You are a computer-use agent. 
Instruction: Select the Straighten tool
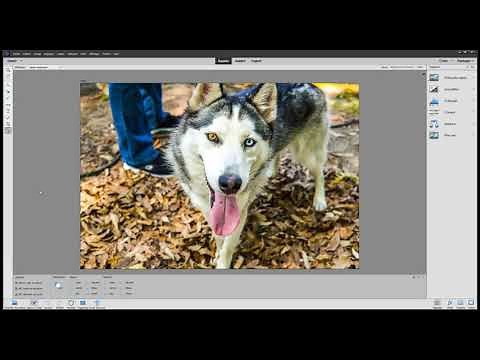pyautogui.click(x=8, y=105)
